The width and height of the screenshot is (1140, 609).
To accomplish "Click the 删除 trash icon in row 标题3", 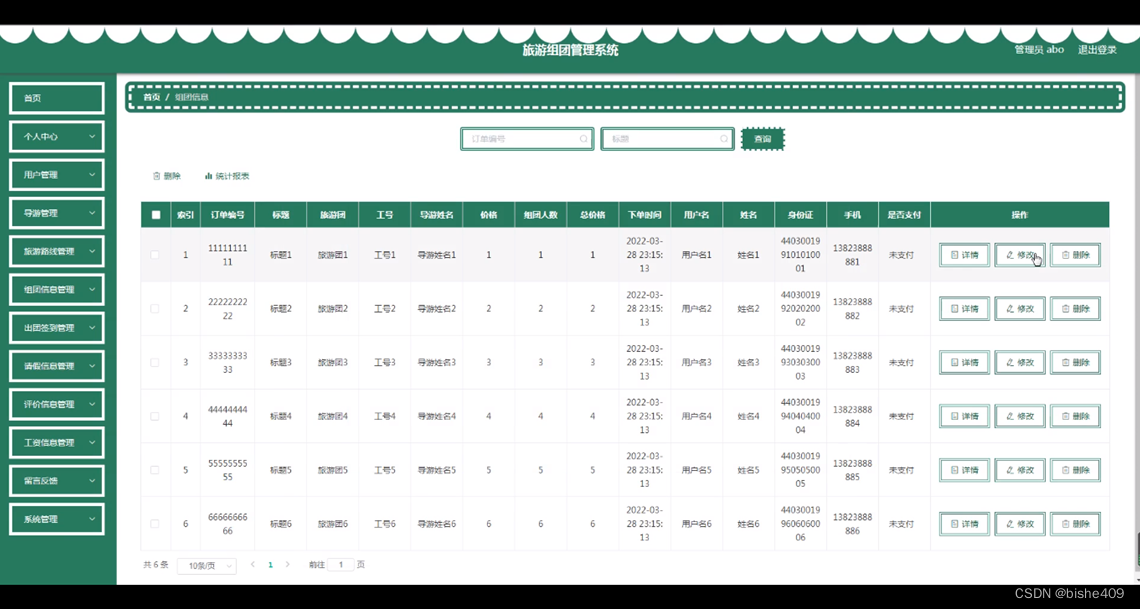I will tap(1065, 363).
